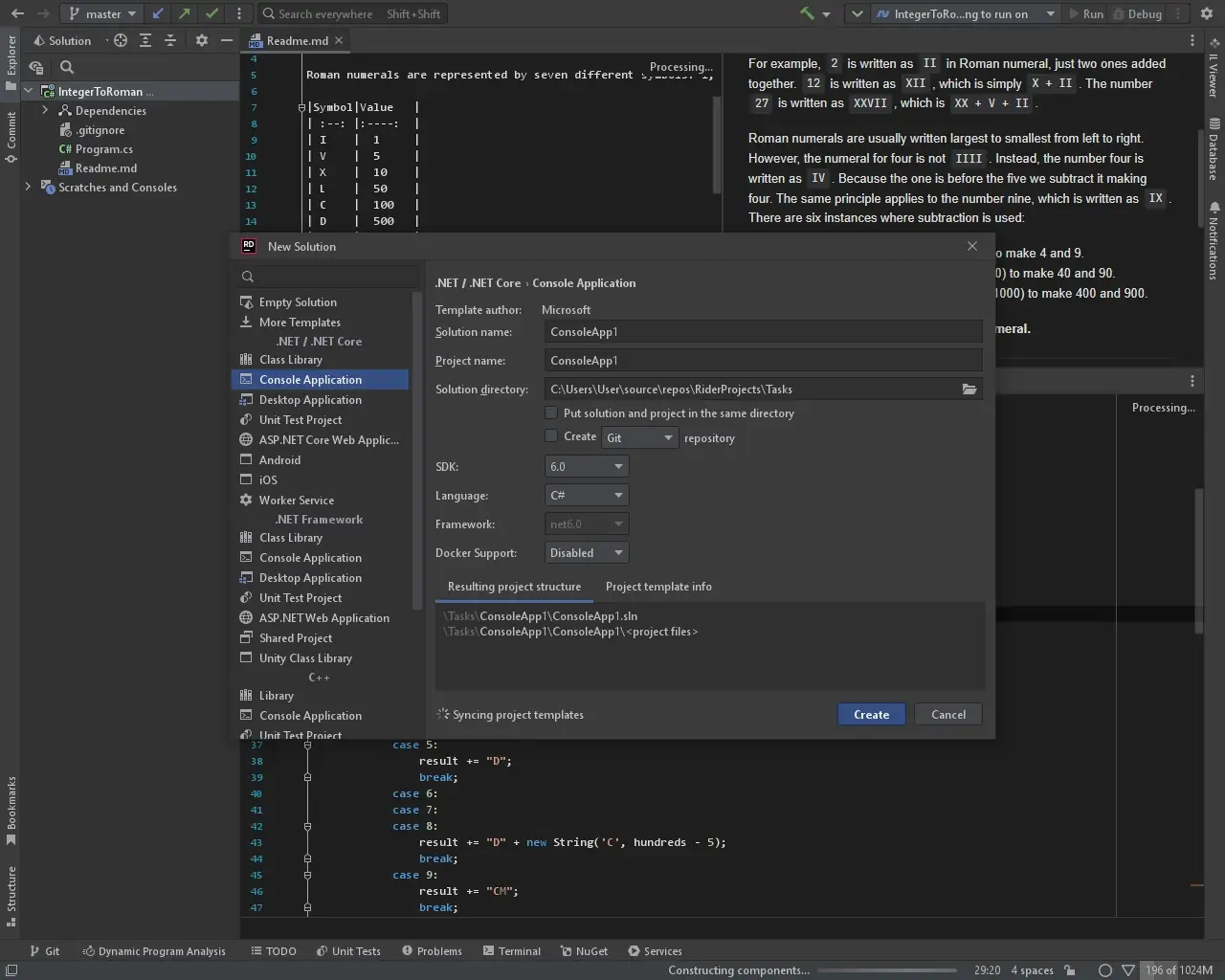1225x980 pixels.
Task: Switch to the Project template info tab
Action: click(658, 587)
